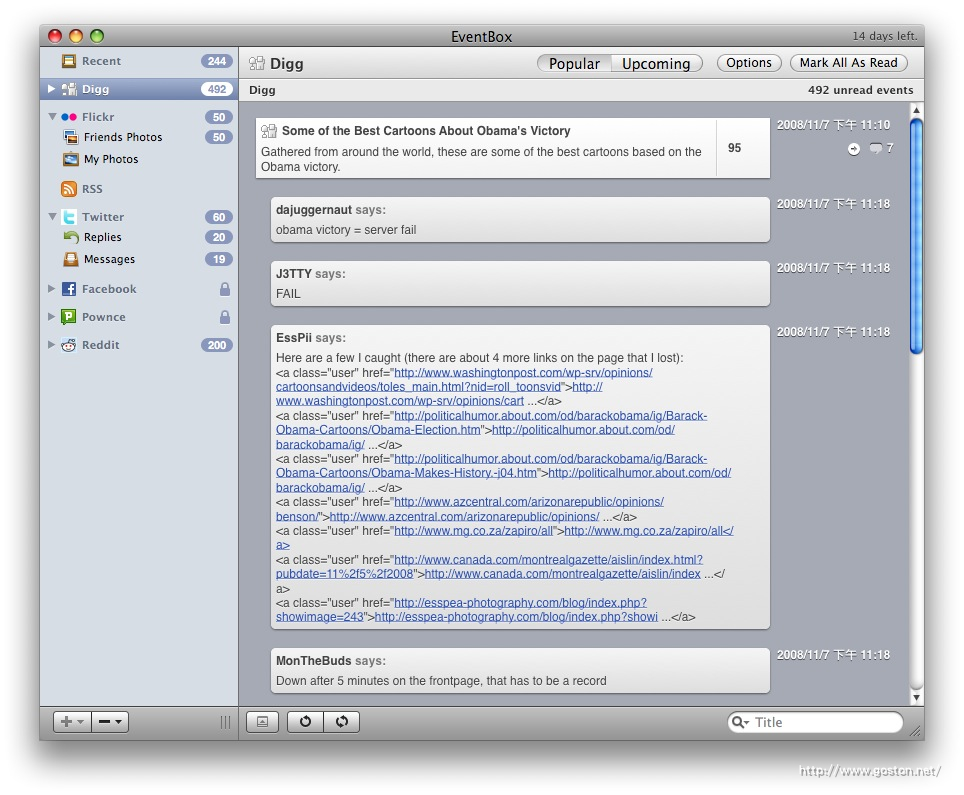Screen dimensions: 964x795
Task: Open the canada.com montrealgazette aislin link
Action: [489, 567]
